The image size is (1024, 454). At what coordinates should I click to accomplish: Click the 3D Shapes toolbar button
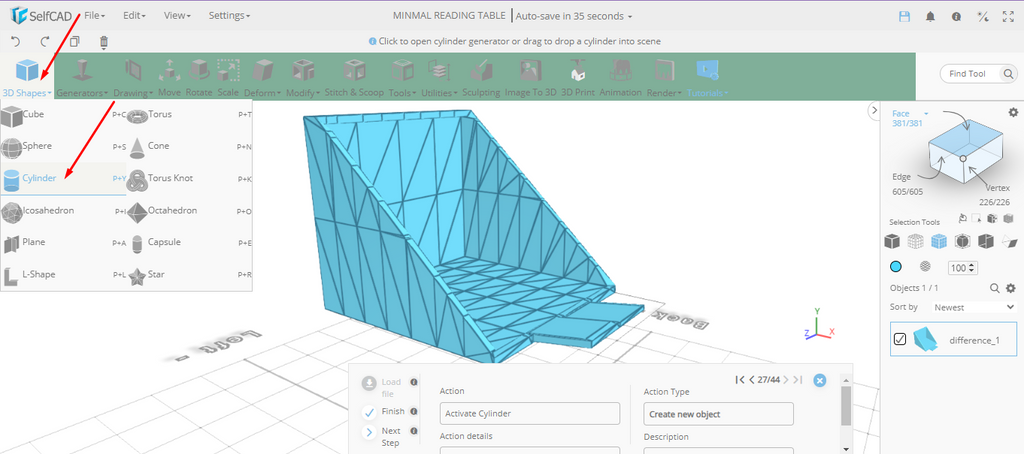point(27,78)
